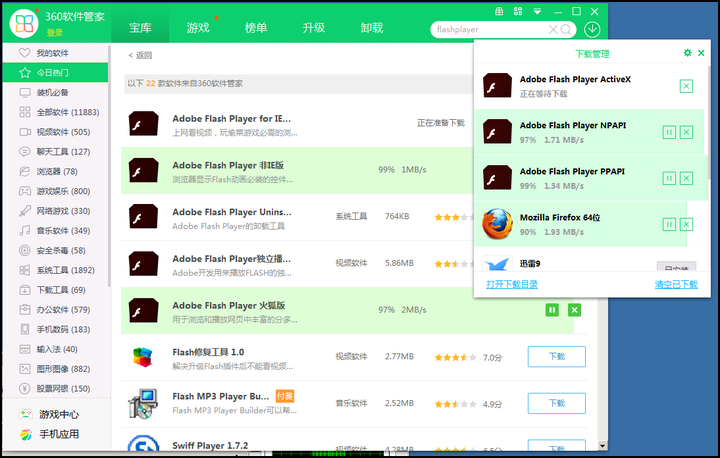Pause Adobe Flash Player PPAPI download
This screenshot has width=720, height=458.
click(669, 178)
